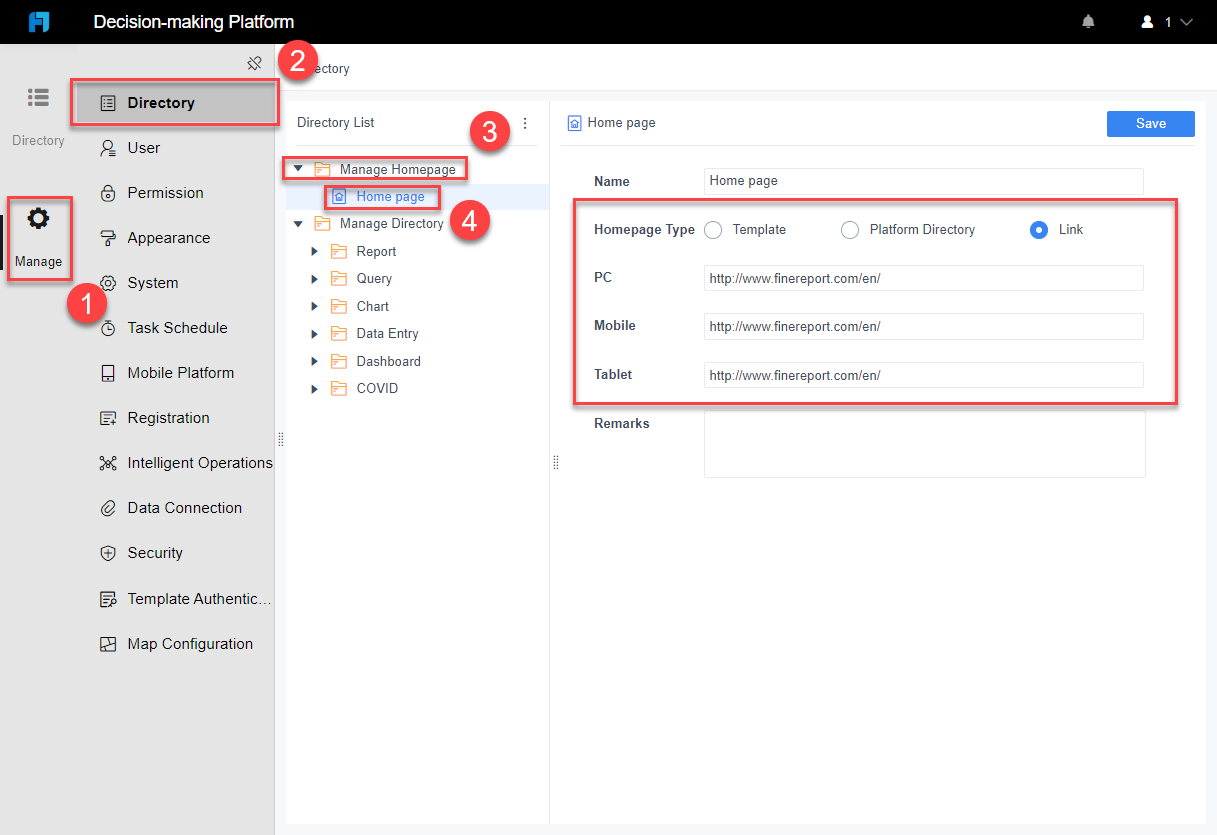Viewport: 1217px width, 835px height.
Task: Expand the Report folder
Action: pos(315,251)
